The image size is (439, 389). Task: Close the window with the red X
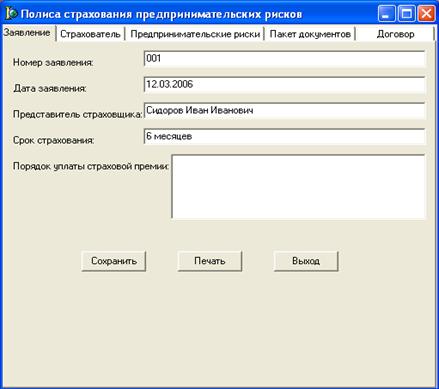click(x=426, y=14)
